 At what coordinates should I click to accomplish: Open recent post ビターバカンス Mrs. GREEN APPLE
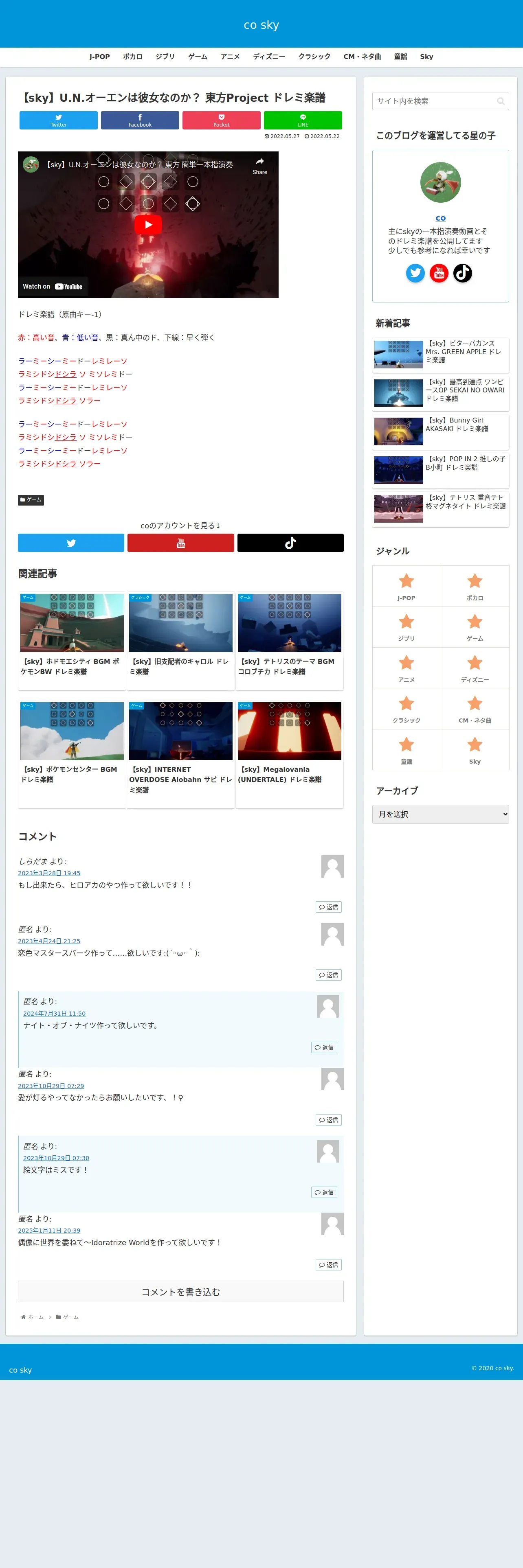coord(441,354)
